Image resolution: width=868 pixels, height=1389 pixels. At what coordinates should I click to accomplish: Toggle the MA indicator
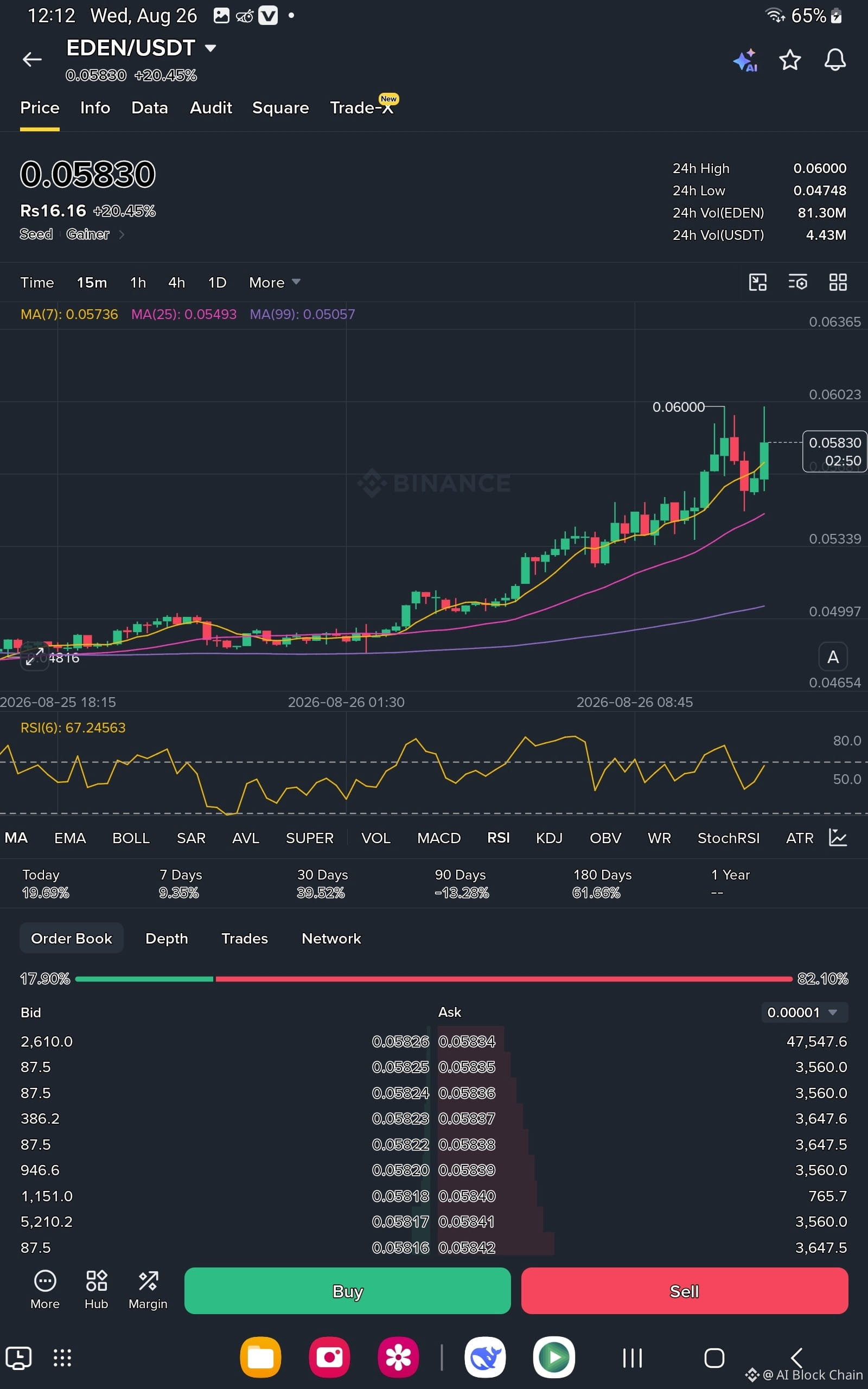16,837
